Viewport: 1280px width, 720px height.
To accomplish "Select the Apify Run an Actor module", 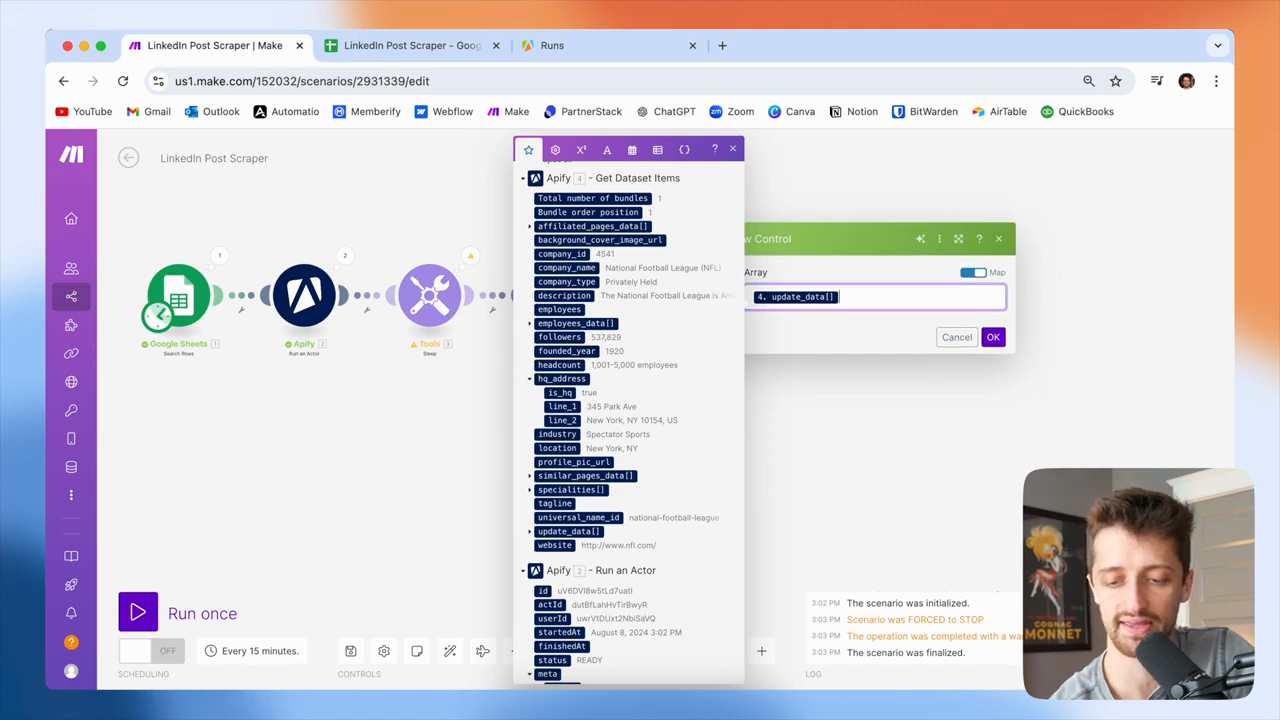I will (304, 295).
